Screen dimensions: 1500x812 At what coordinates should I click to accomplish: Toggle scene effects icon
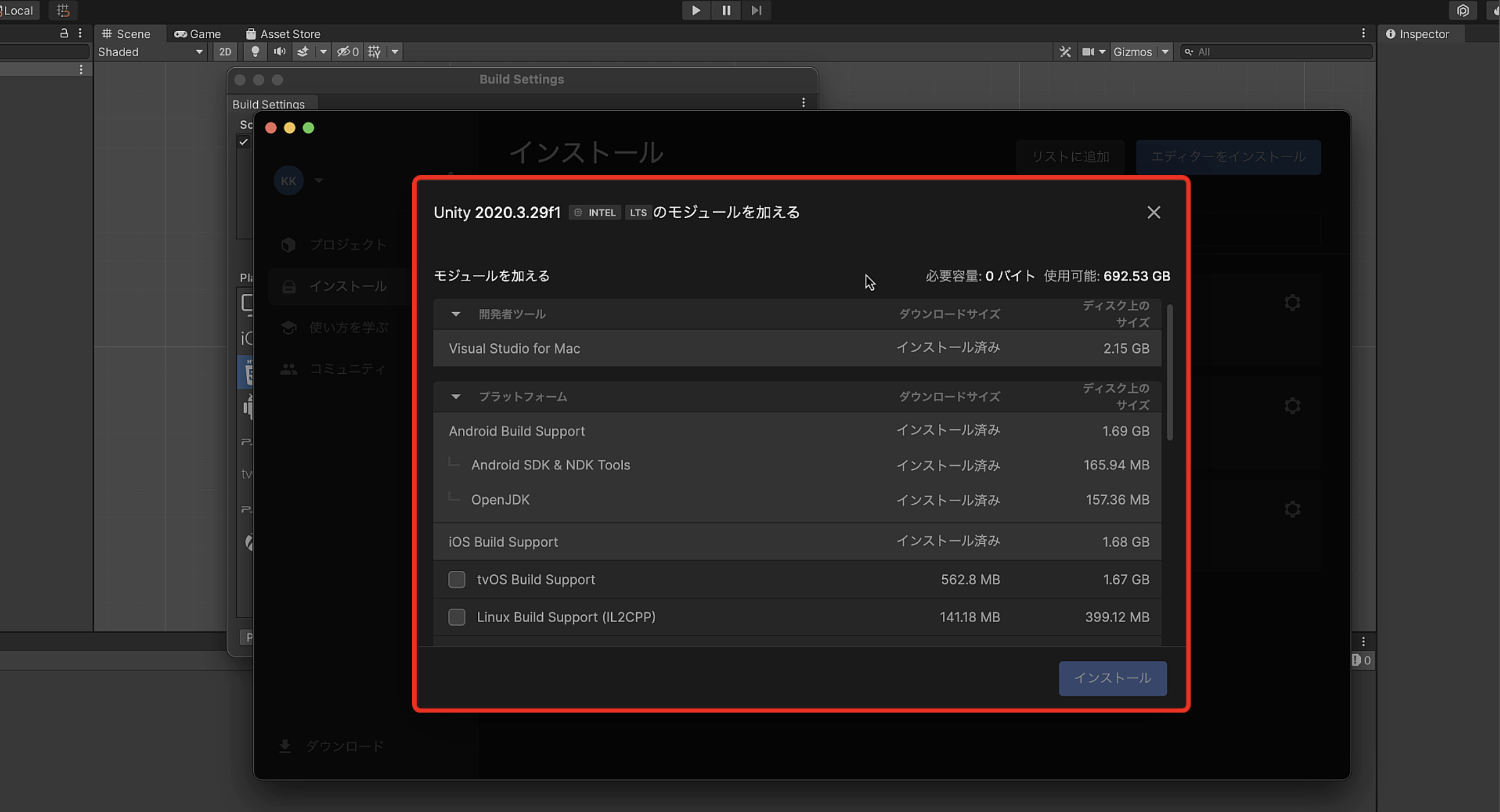303,52
